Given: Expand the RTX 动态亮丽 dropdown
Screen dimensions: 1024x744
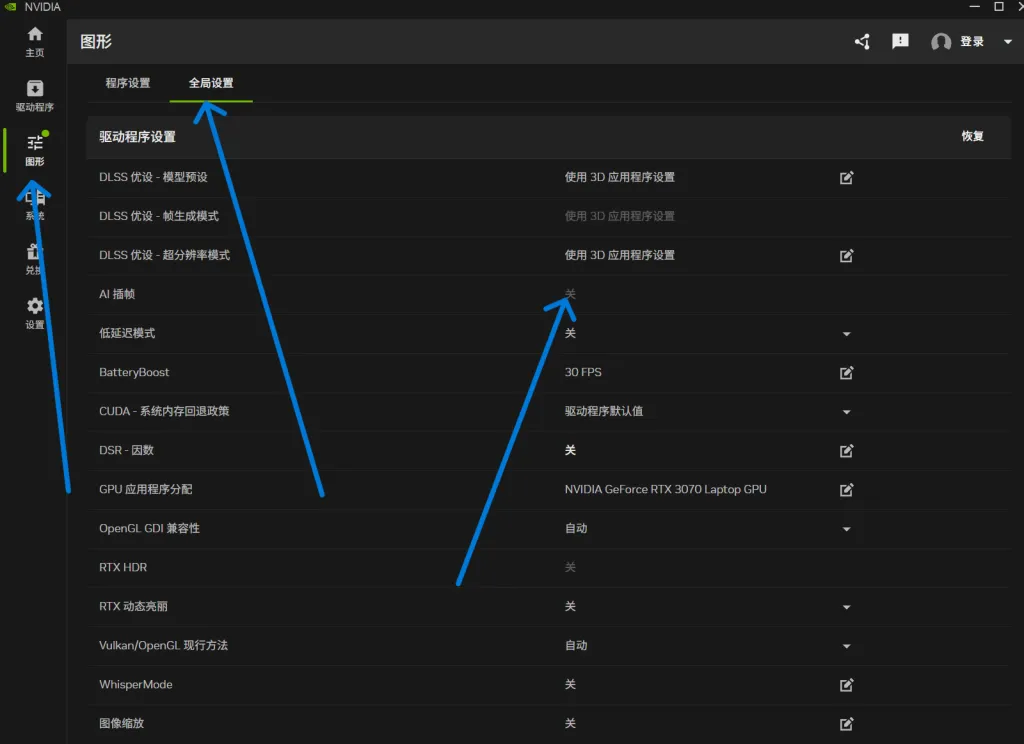Looking at the screenshot, I should pyautogui.click(x=846, y=607).
